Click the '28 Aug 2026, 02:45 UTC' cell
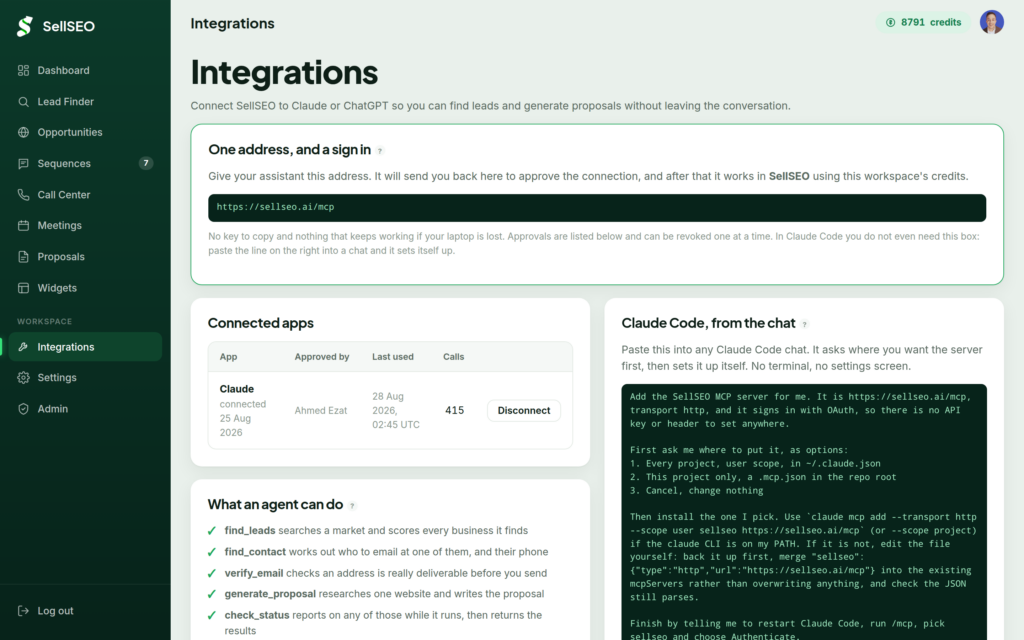Screen dimensions: 1024x640 [396, 411]
